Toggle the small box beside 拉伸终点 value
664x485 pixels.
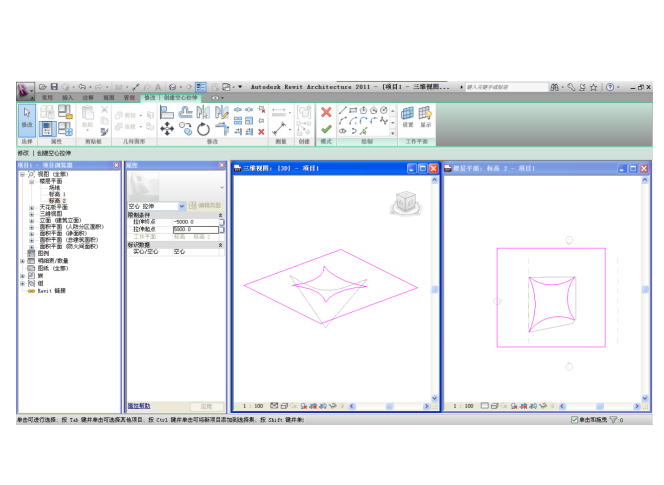point(221,221)
